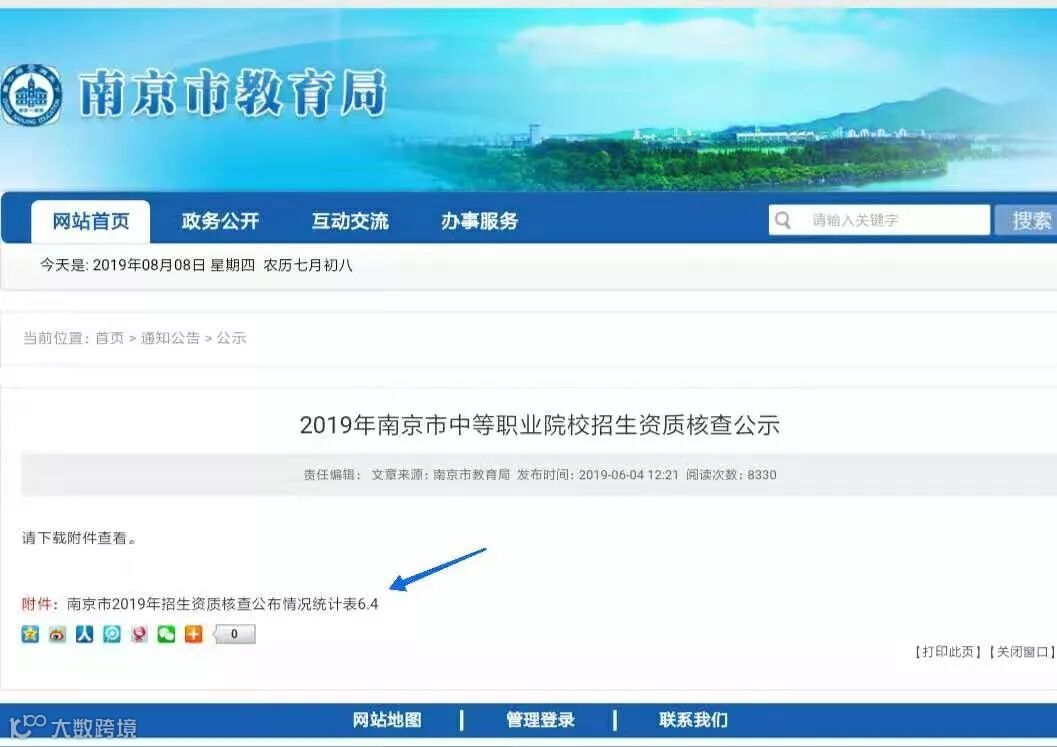Open the 通知公告 breadcrumb link

[171, 338]
